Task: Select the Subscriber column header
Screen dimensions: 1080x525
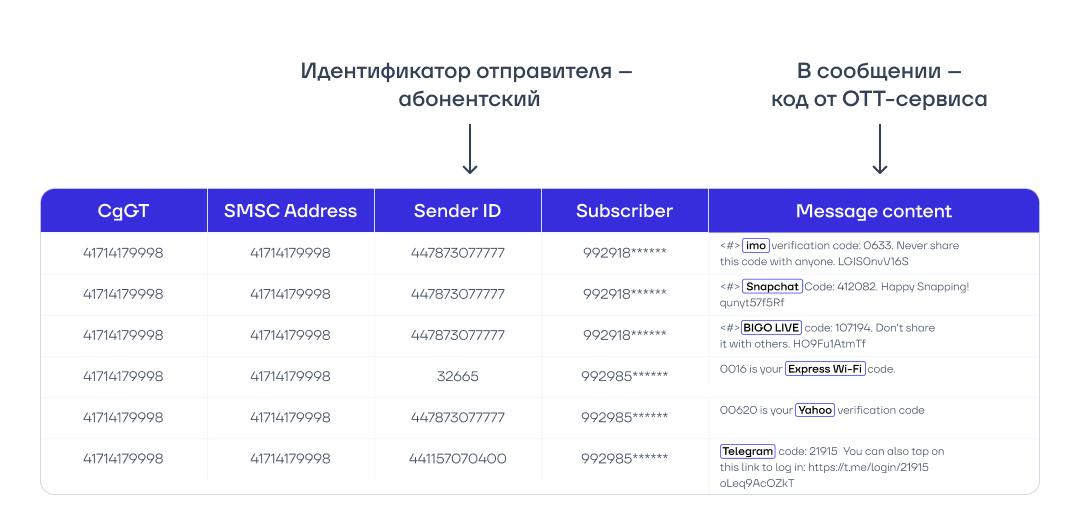Action: pos(624,211)
